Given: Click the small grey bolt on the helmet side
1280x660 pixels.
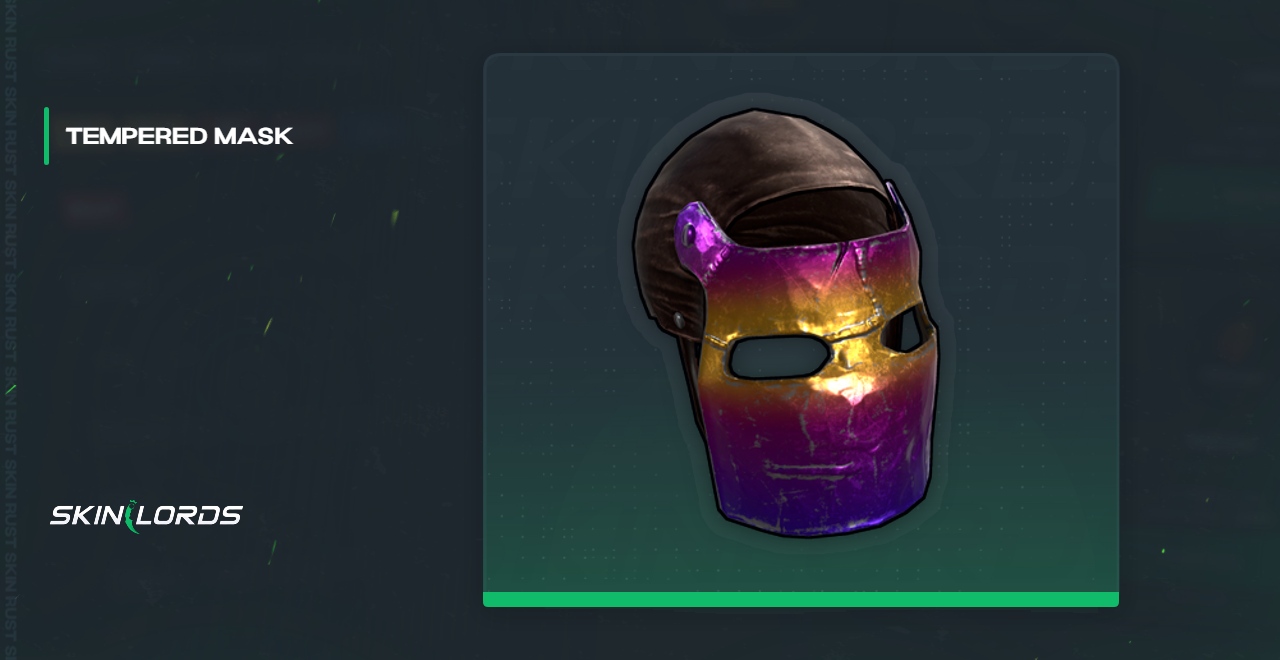Looking at the screenshot, I should click(x=680, y=320).
